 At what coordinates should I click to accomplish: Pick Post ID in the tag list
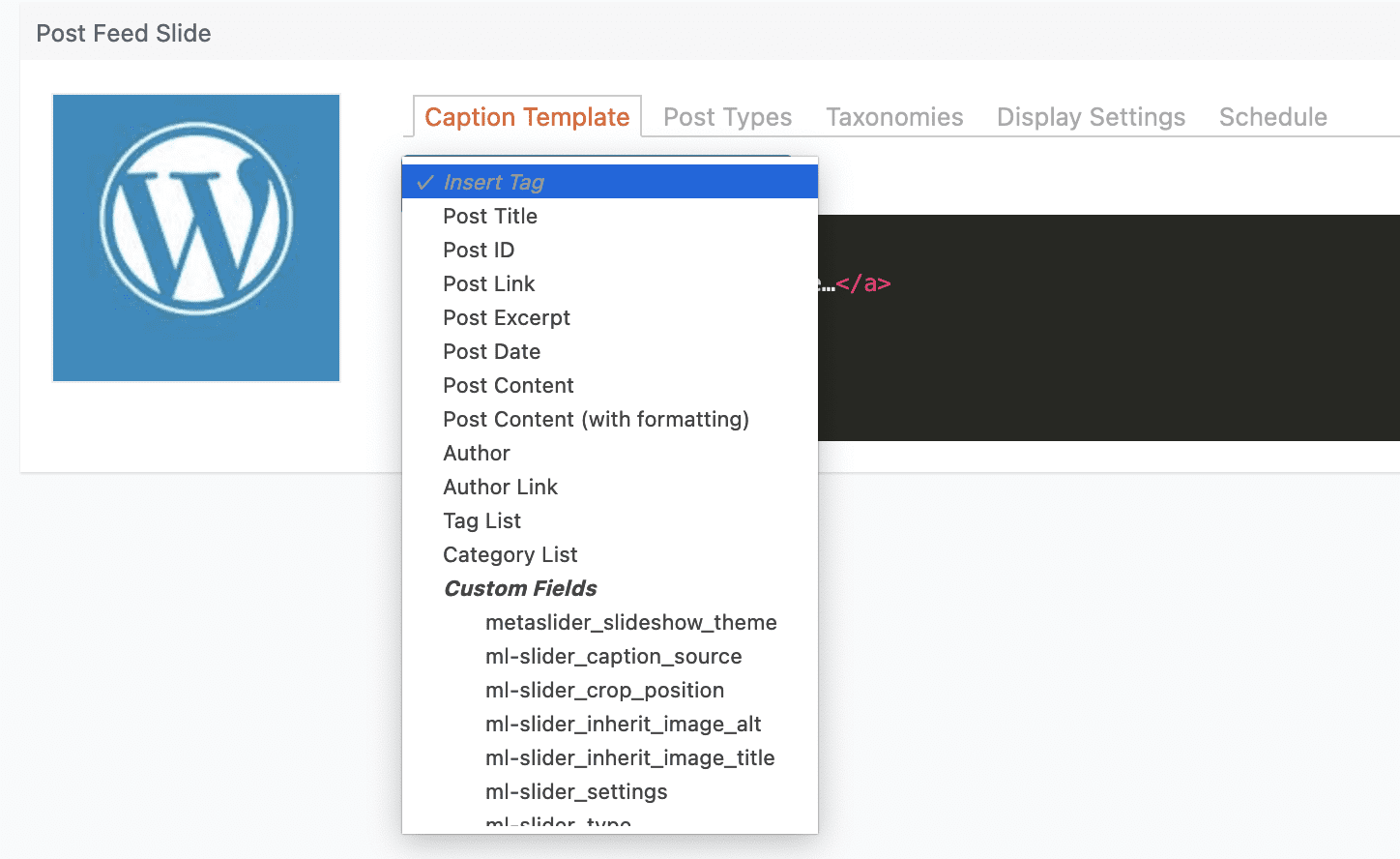[x=479, y=250]
